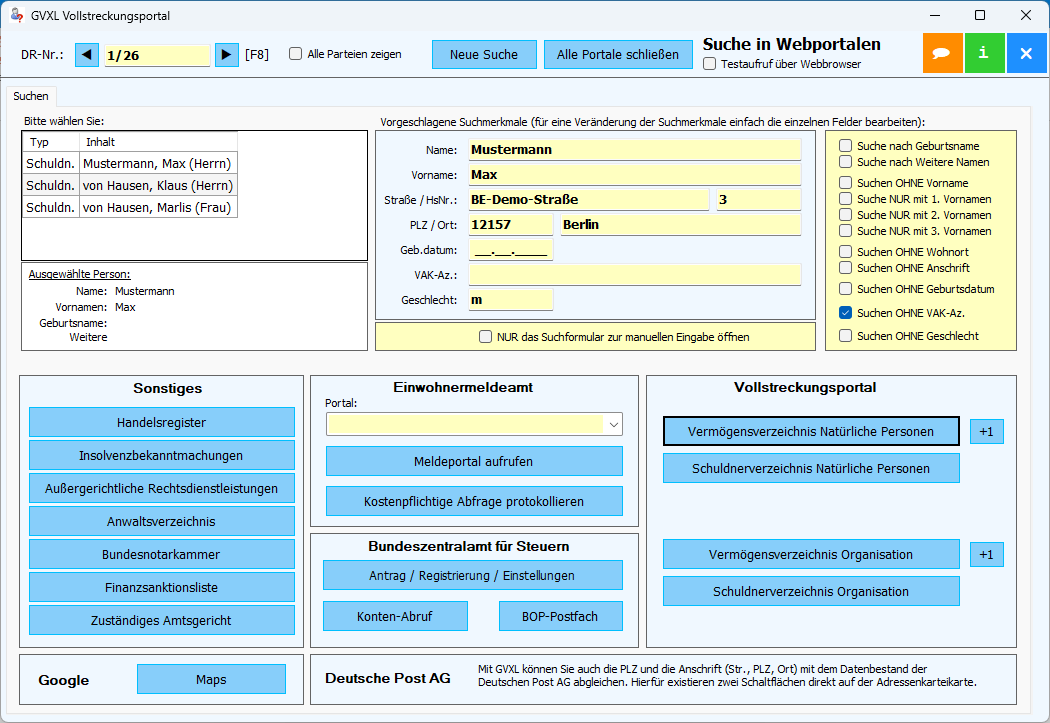1050x723 pixels.
Task: Open Anwaltsverzeichnis
Action: tap(161, 521)
